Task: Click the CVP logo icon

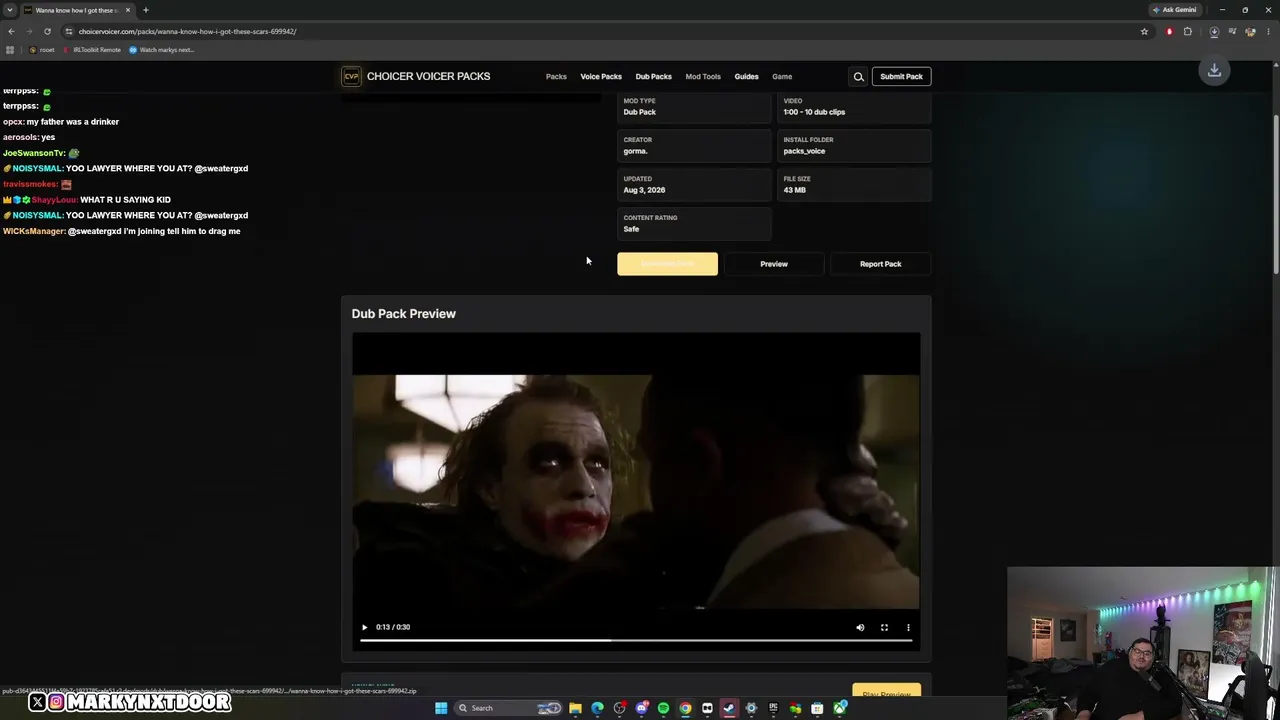Action: click(351, 76)
